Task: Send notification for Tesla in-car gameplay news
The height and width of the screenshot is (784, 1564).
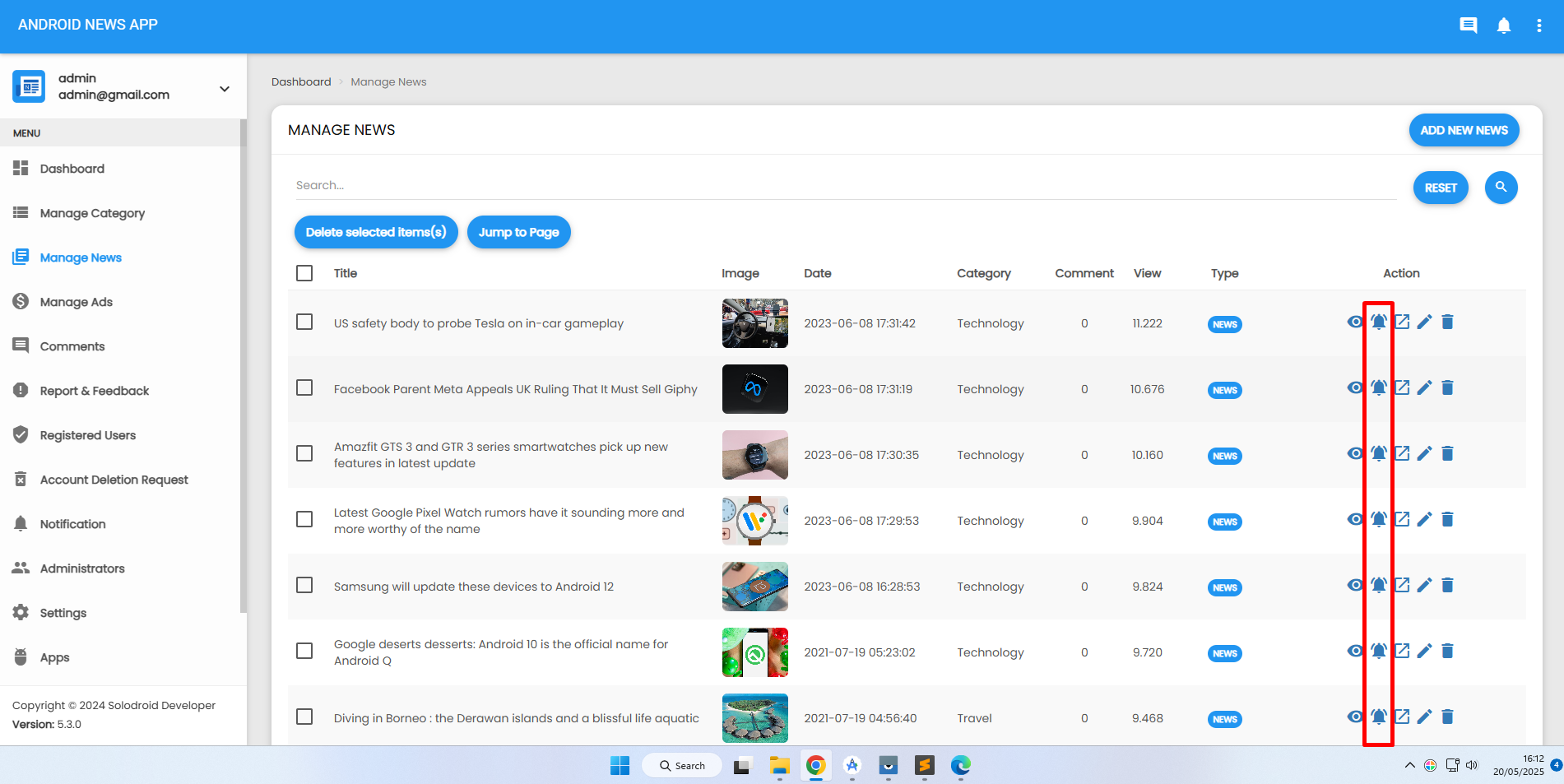Action: [1378, 322]
